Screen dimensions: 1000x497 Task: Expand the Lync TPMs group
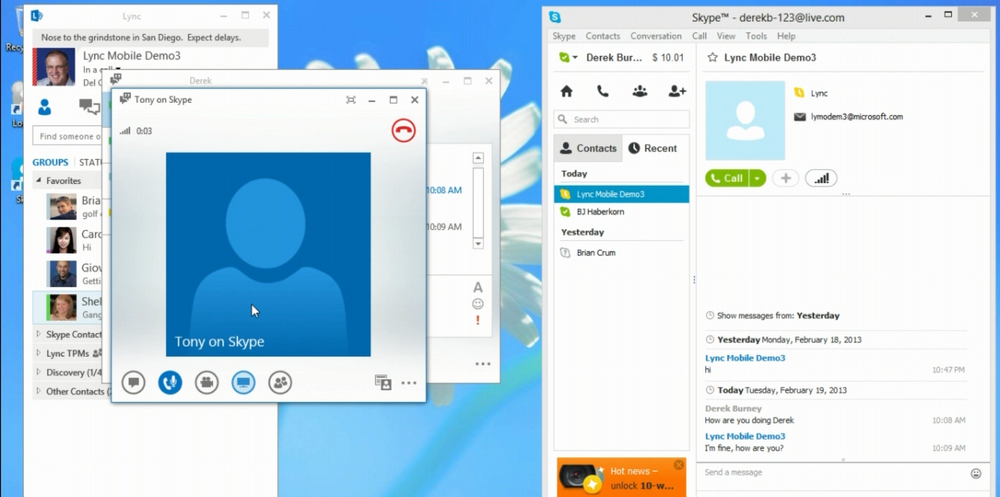tap(38, 353)
